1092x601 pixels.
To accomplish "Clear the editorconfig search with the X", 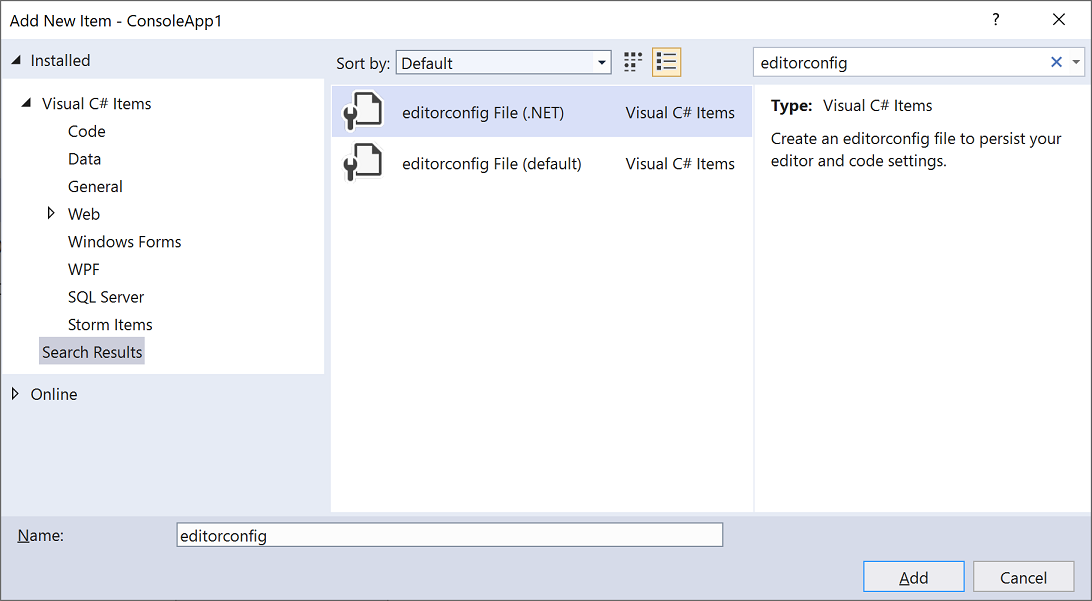I will click(1056, 62).
